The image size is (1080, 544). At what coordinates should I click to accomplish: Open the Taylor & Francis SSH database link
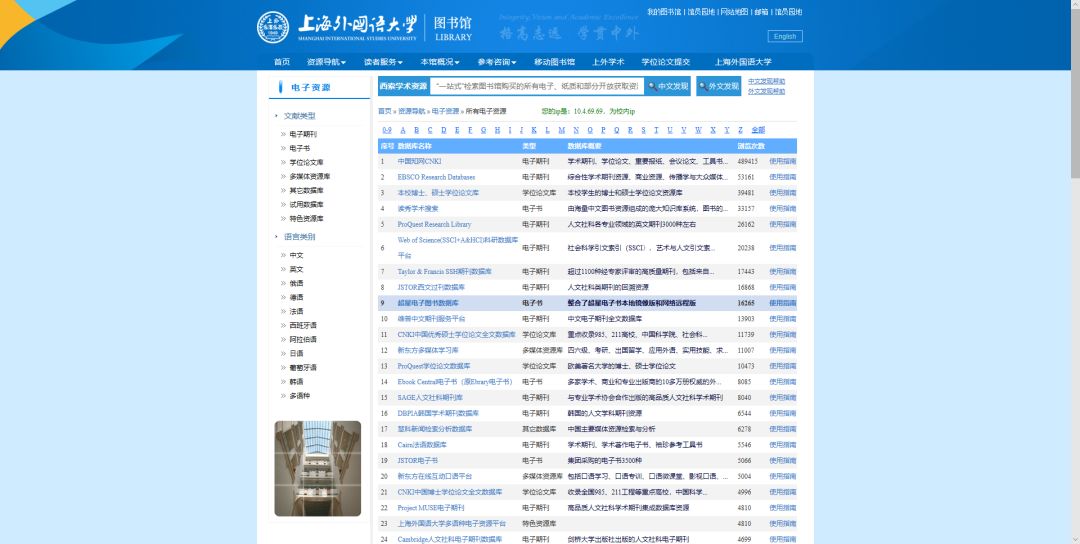coord(444,271)
